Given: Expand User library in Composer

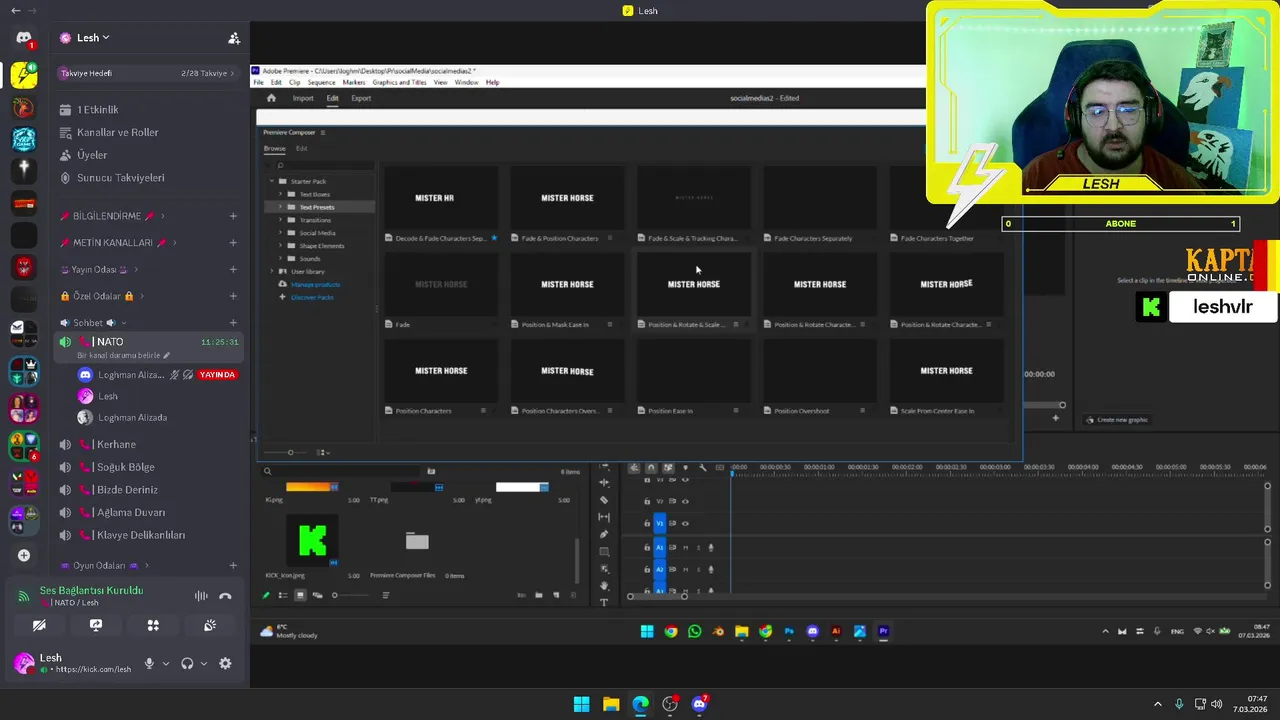Looking at the screenshot, I should tap(271, 271).
